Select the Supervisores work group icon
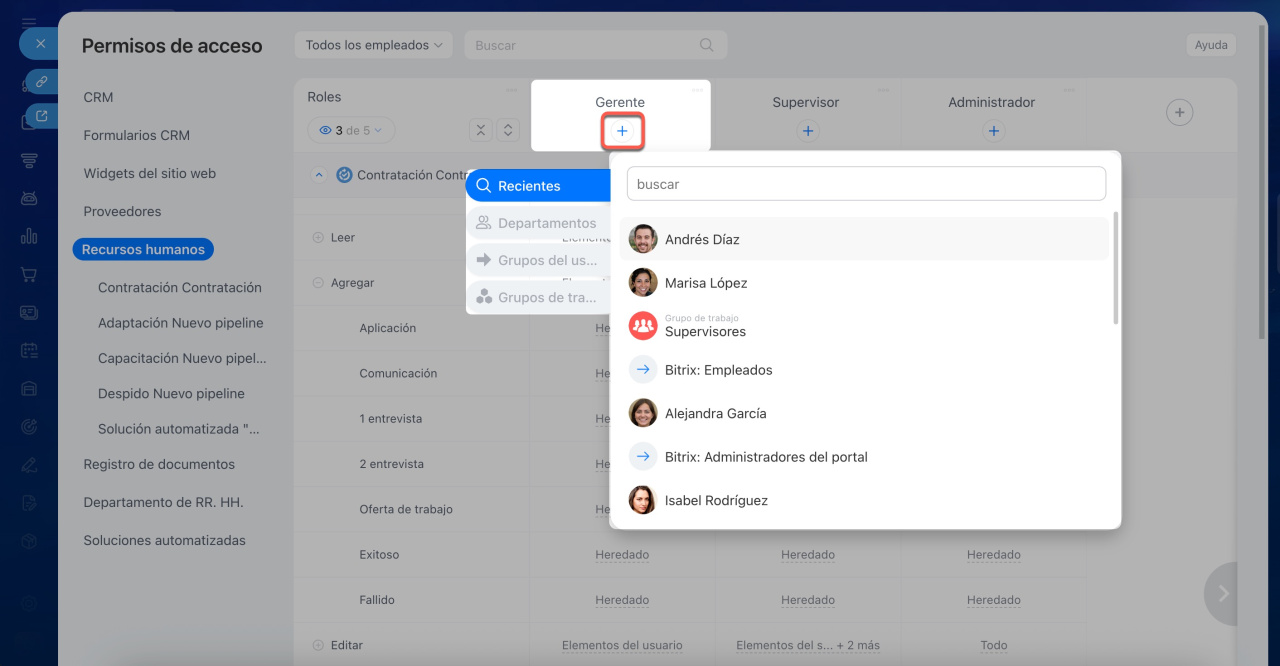 click(x=643, y=326)
